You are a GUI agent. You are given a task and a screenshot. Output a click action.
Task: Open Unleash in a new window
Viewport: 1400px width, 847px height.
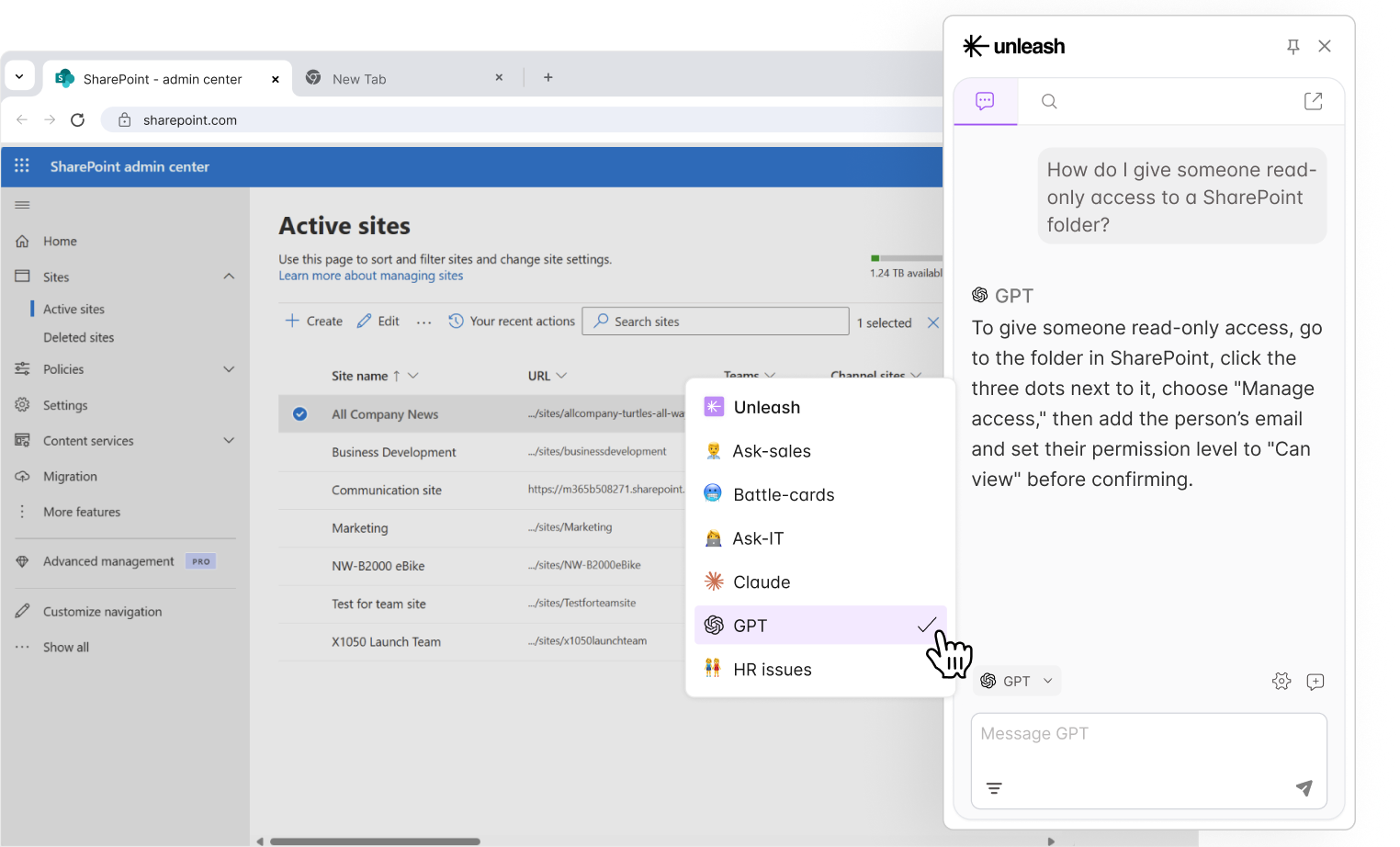(1314, 101)
